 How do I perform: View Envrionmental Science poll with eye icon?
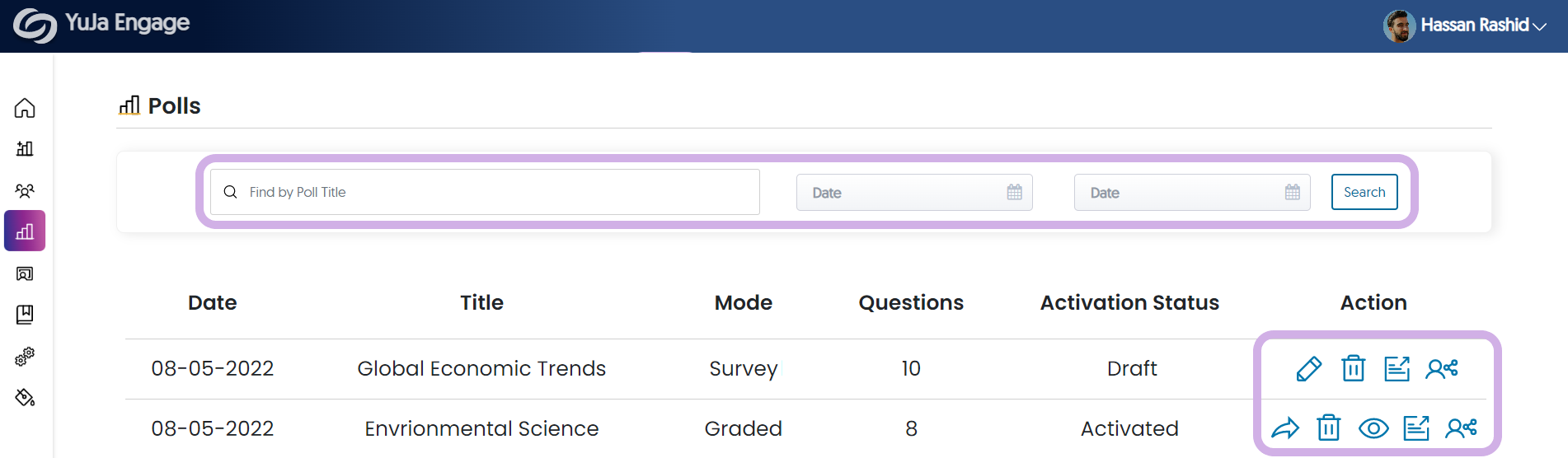click(1373, 428)
